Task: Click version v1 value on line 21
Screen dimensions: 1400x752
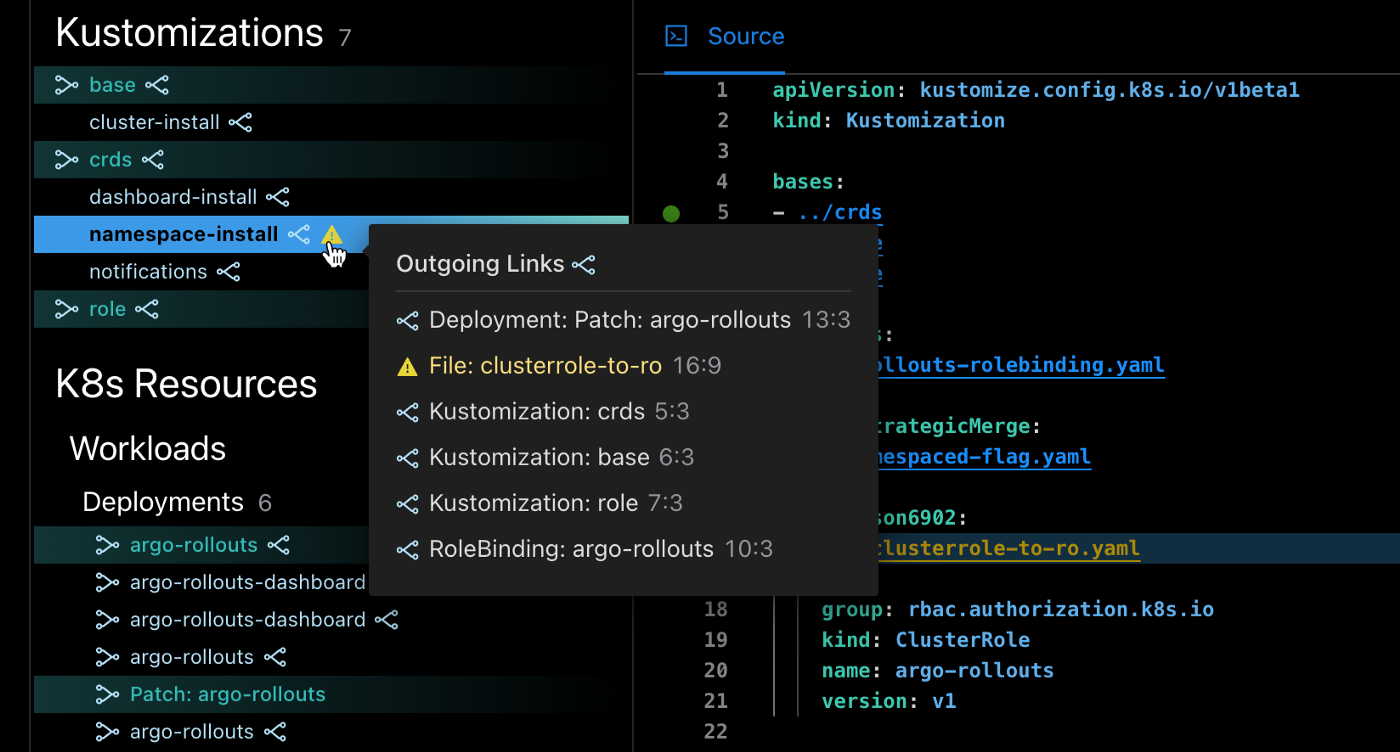Action: (944, 701)
